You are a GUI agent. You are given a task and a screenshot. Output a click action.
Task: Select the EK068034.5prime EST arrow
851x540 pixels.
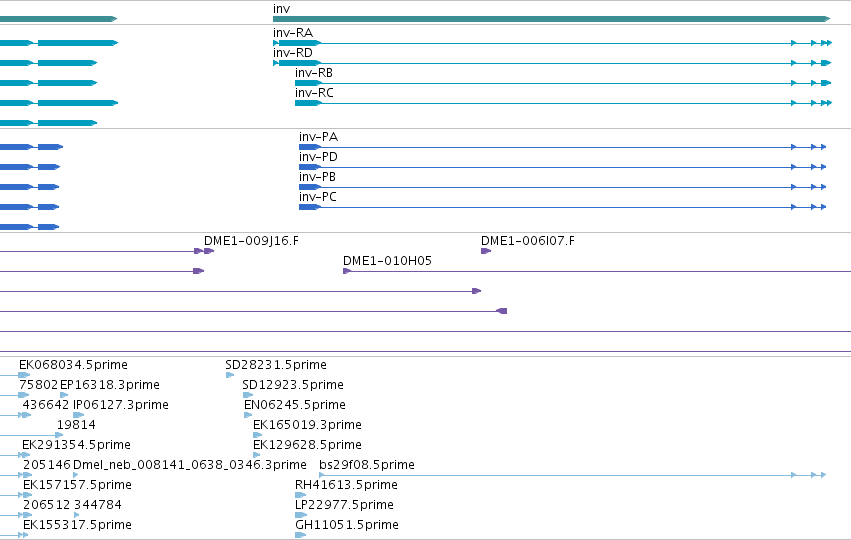[24, 375]
